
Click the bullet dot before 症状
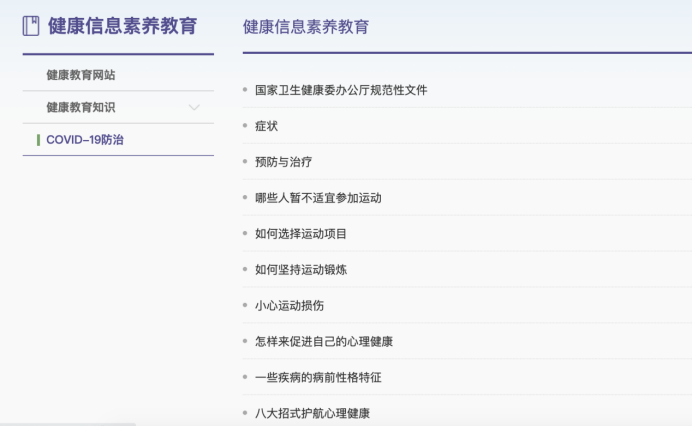pos(245,126)
